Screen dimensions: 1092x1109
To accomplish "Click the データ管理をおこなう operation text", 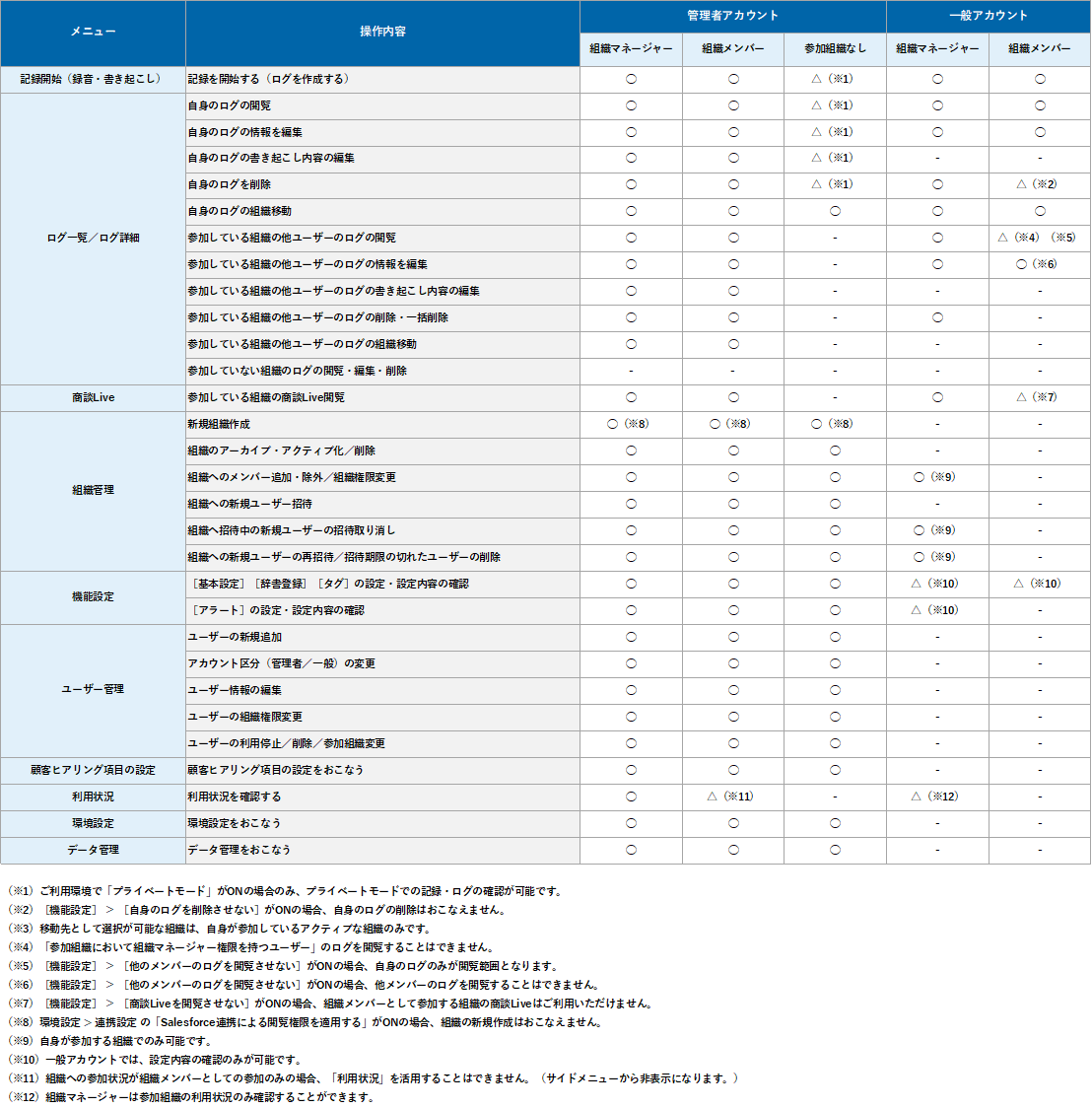I will coord(239,850).
